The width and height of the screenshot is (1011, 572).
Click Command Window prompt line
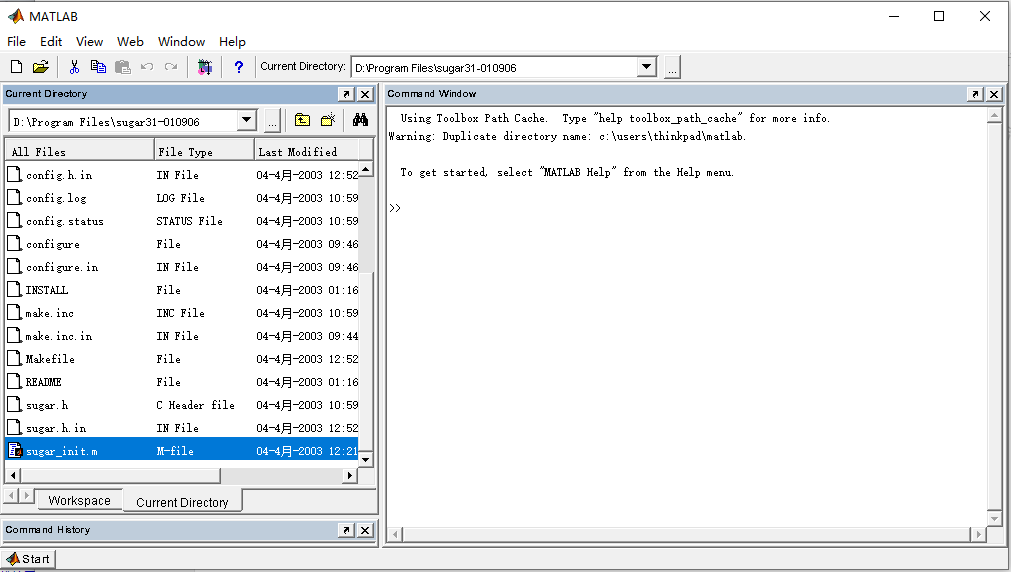coord(686,208)
